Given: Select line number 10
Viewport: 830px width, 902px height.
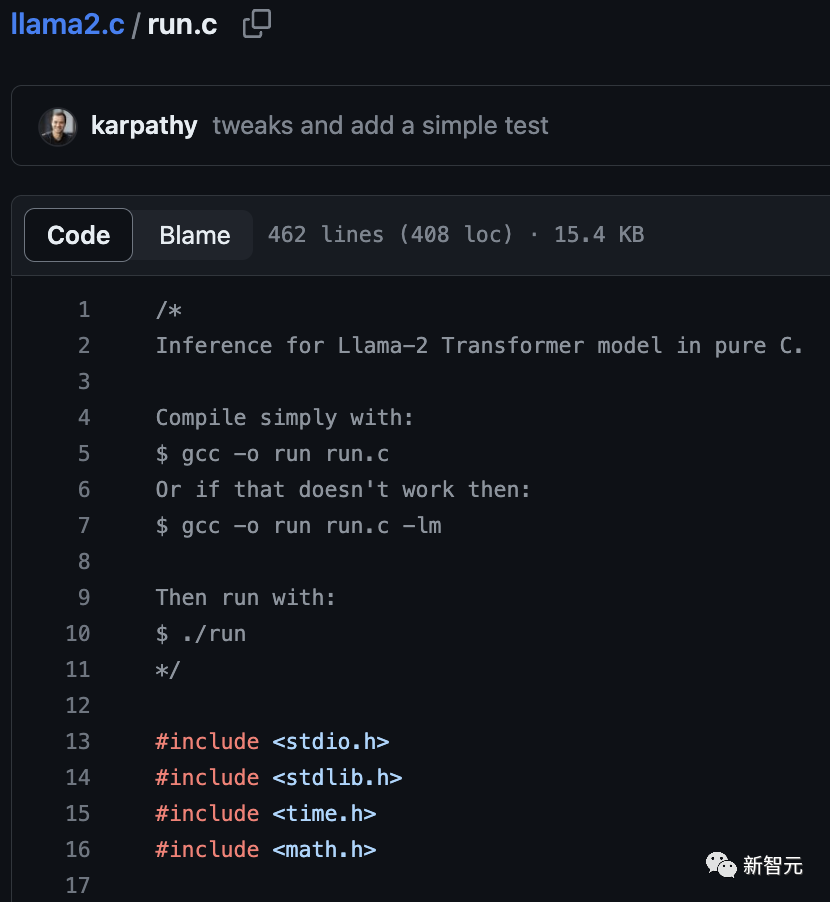Looking at the screenshot, I should (x=78, y=634).
